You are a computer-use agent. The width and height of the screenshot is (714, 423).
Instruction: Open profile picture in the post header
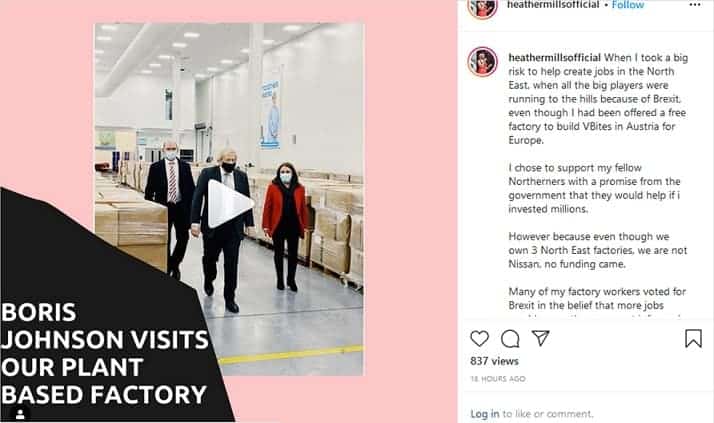coord(482,6)
